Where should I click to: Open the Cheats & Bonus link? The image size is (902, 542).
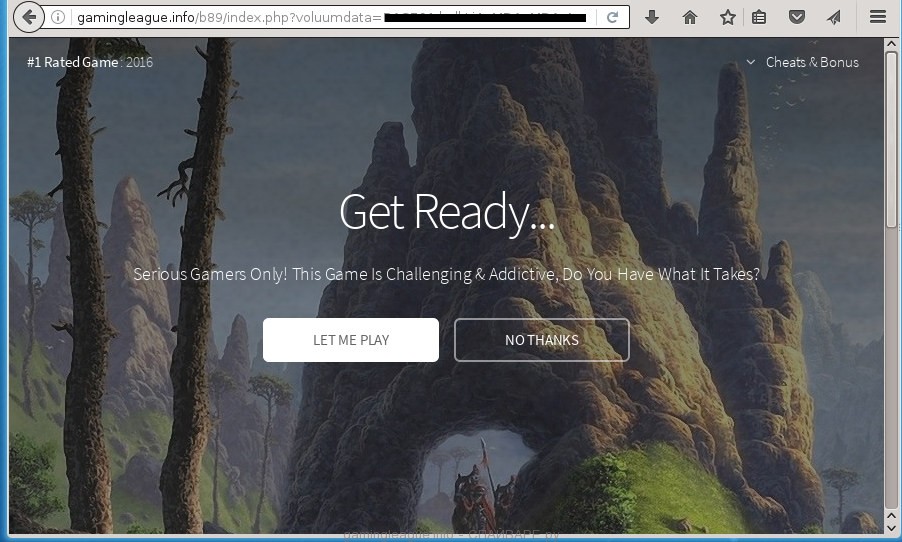[x=812, y=62]
